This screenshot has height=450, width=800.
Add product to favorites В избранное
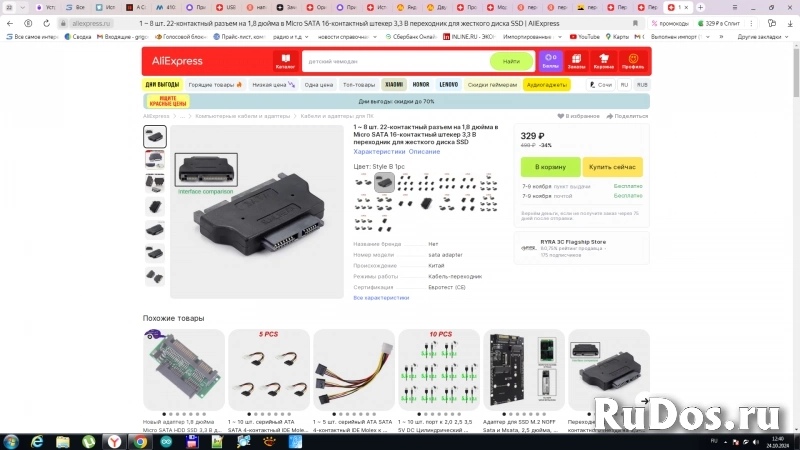(x=578, y=116)
